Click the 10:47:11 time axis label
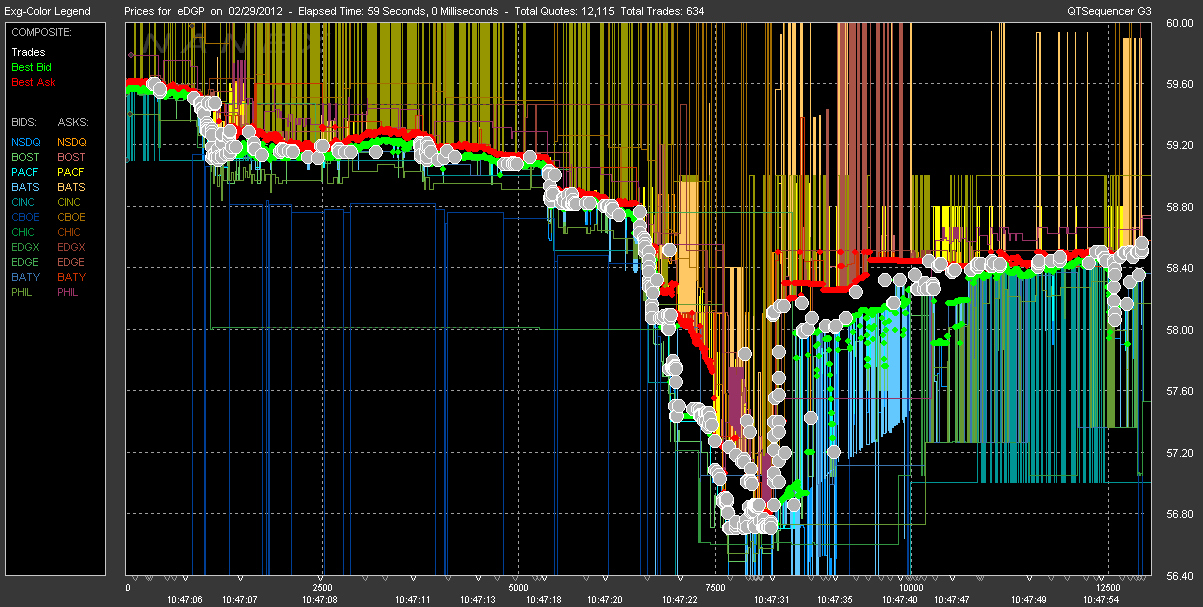 tap(411, 599)
